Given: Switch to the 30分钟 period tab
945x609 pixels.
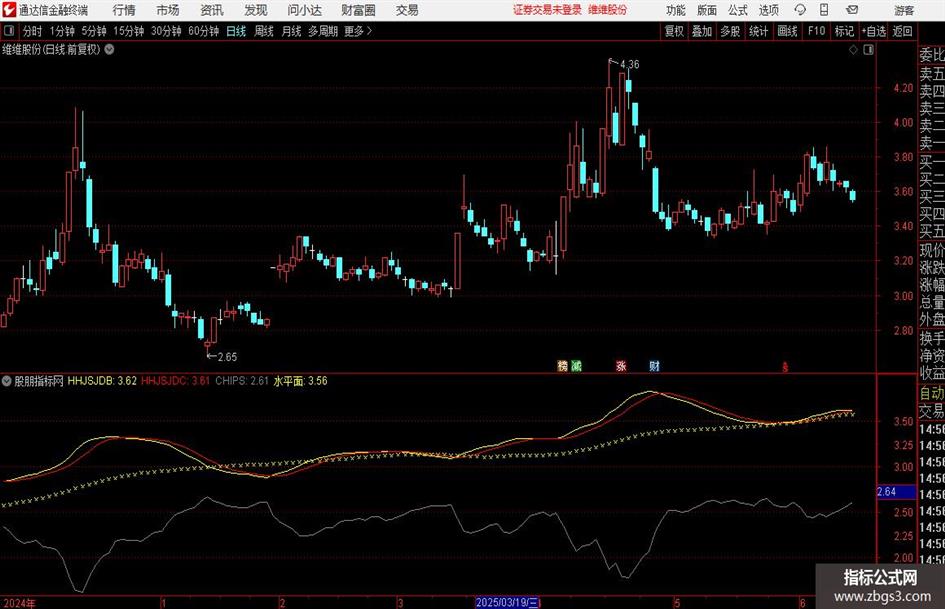Looking at the screenshot, I should click(166, 31).
